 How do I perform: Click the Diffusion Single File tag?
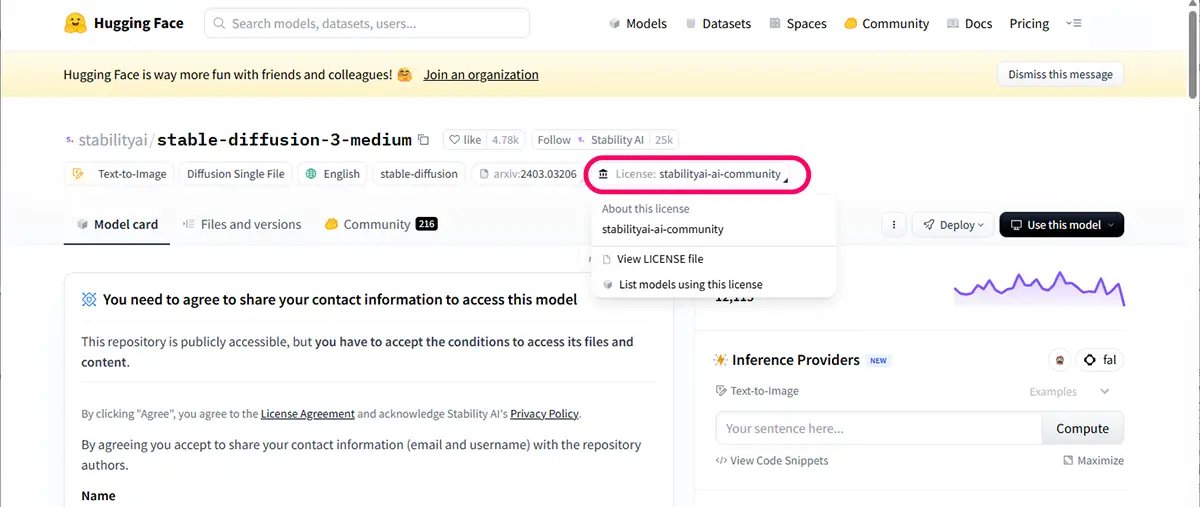tap(236, 174)
